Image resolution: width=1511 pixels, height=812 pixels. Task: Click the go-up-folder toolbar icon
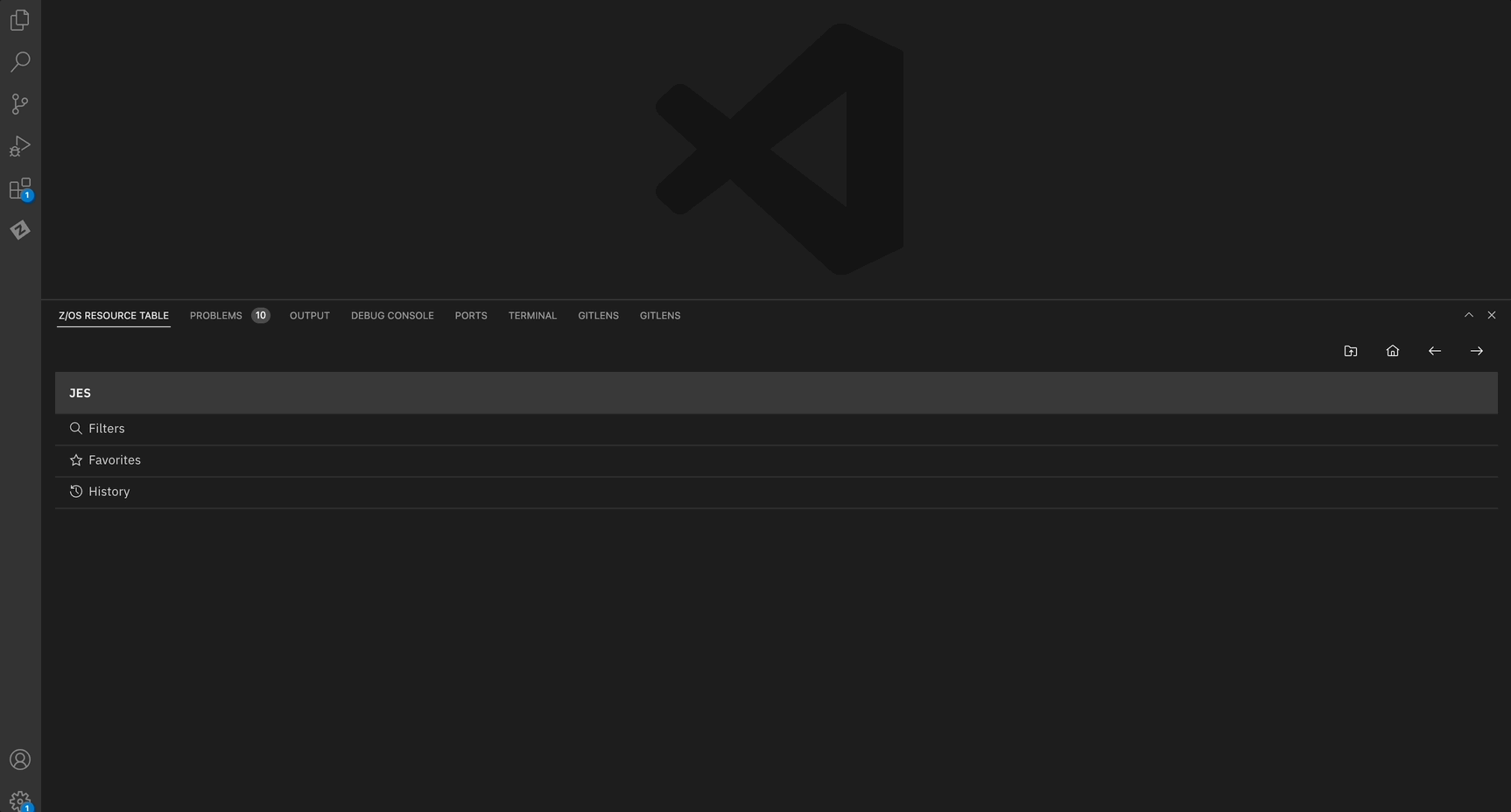tap(1351, 351)
